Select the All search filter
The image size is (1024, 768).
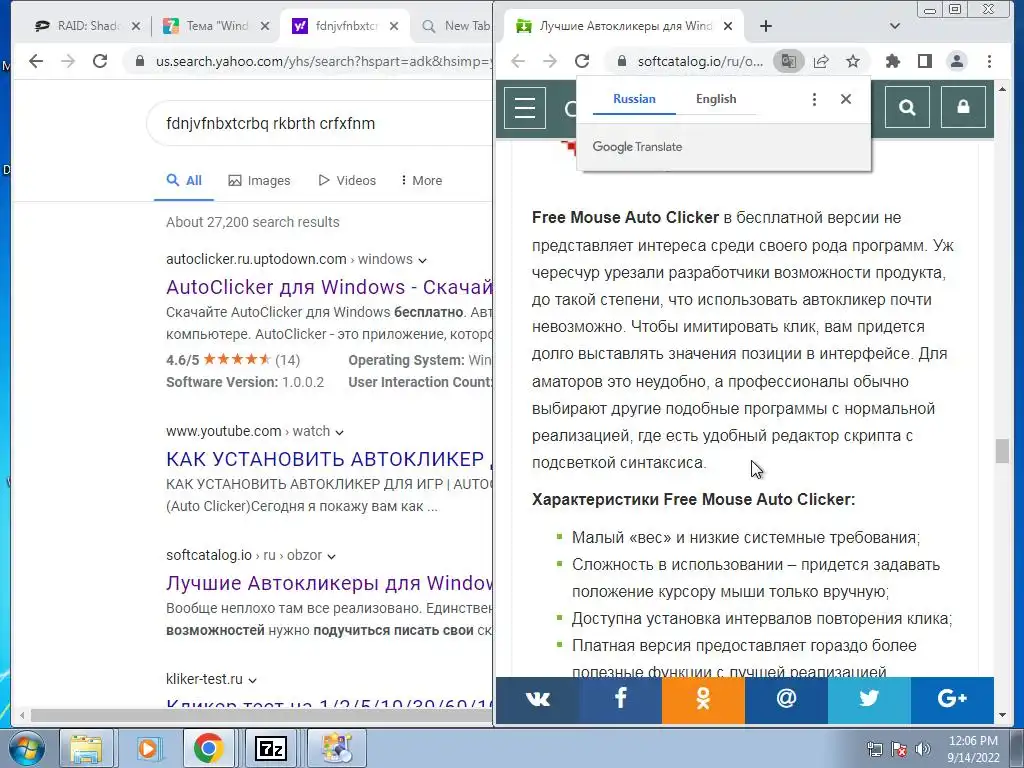(184, 181)
